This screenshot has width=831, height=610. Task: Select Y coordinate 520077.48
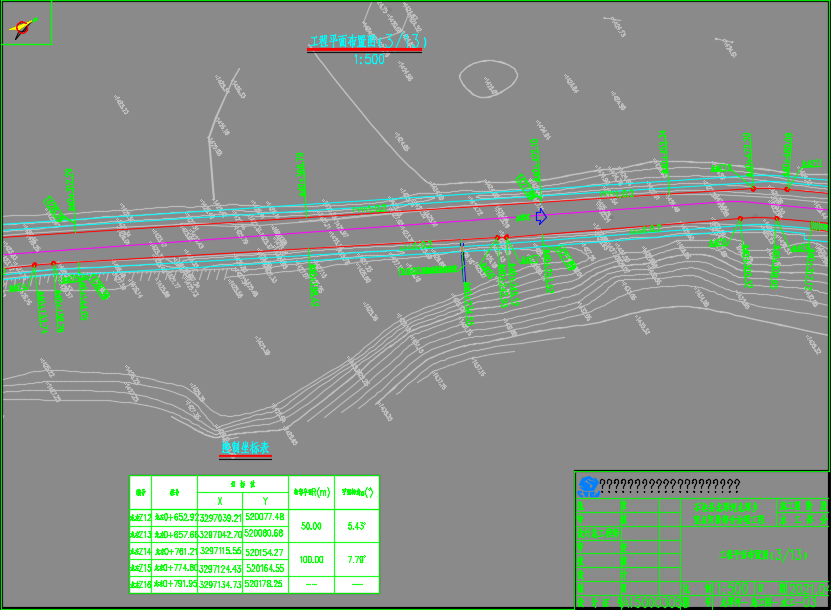[x=265, y=517]
